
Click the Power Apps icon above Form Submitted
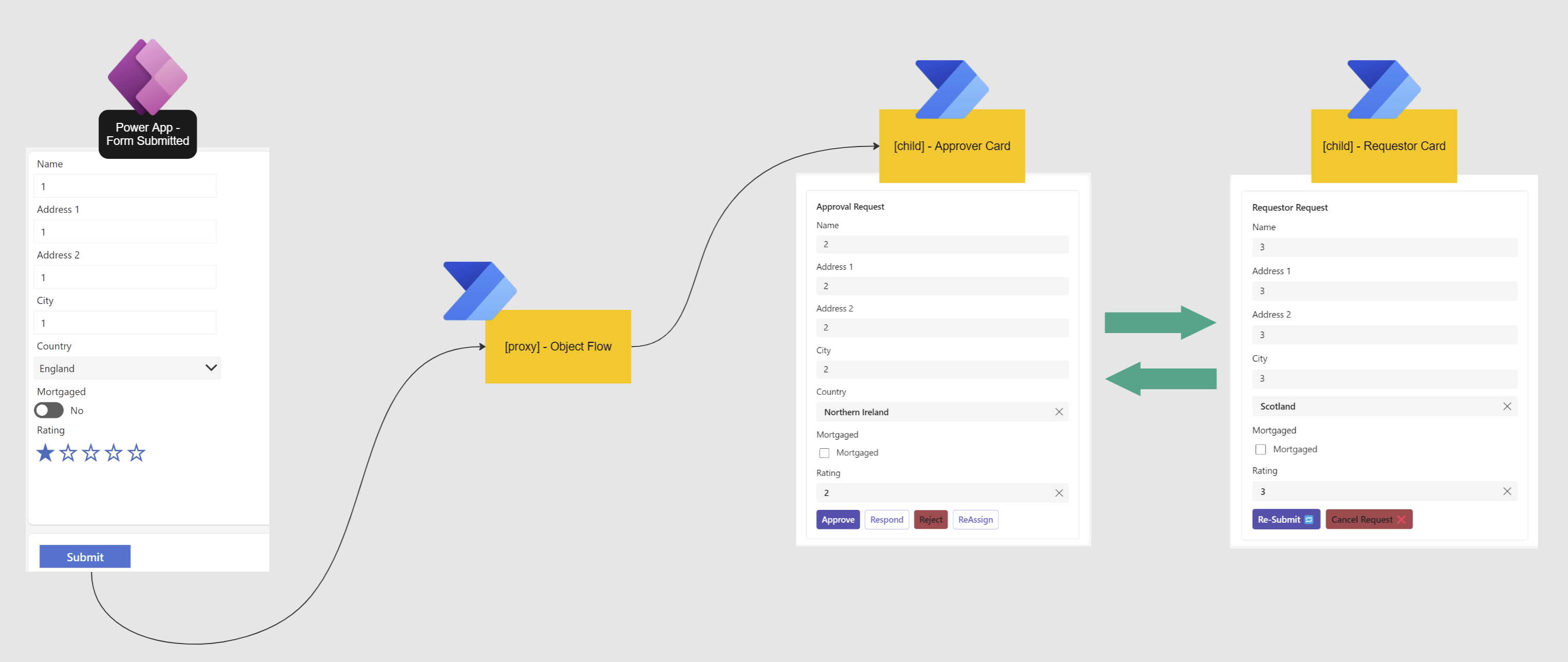tap(147, 75)
